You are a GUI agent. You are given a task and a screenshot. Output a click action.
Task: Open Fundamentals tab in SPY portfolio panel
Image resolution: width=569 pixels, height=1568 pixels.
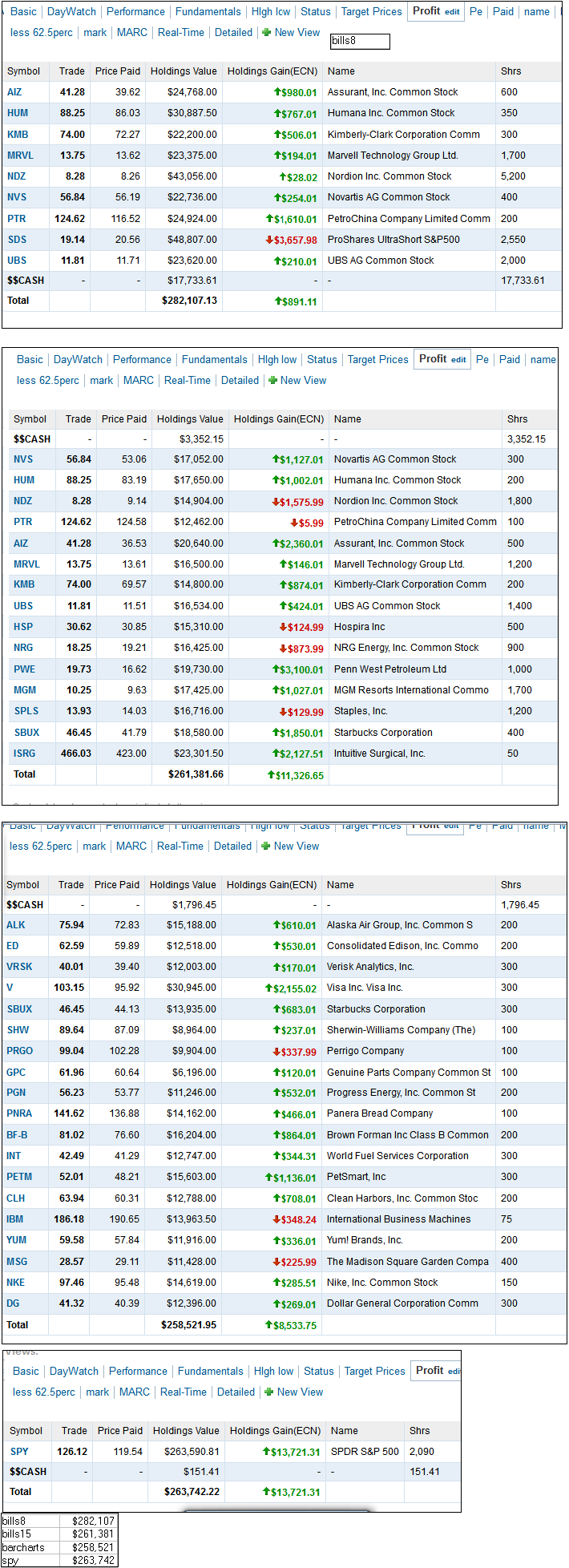click(x=211, y=1371)
